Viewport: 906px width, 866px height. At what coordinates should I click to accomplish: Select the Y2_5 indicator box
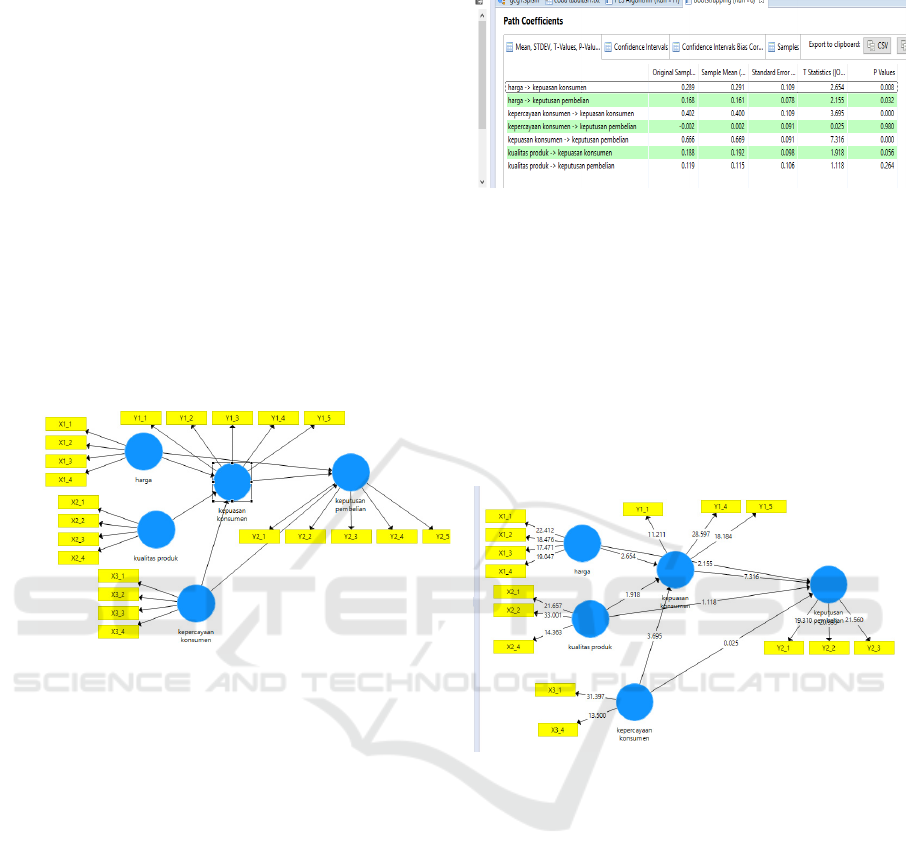point(437,537)
